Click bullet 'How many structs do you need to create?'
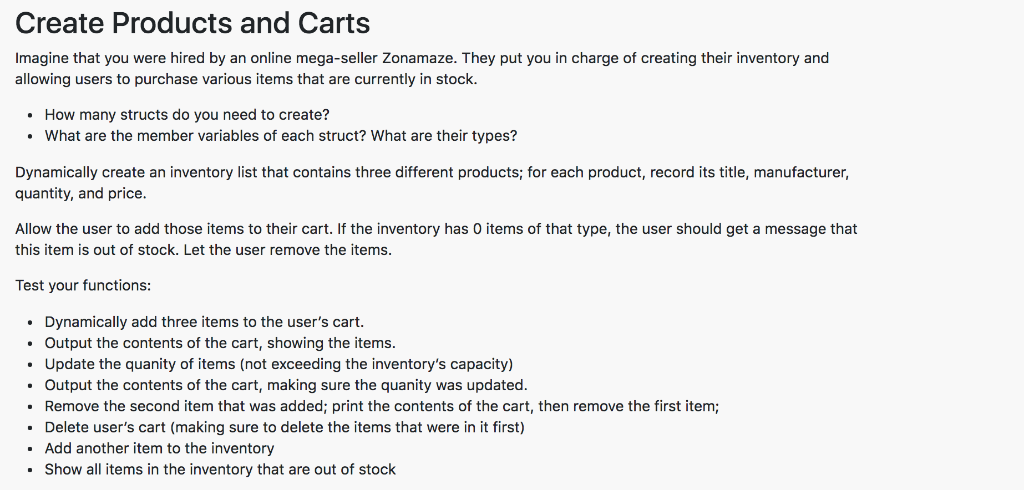This screenshot has height=490, width=1024. [187, 115]
